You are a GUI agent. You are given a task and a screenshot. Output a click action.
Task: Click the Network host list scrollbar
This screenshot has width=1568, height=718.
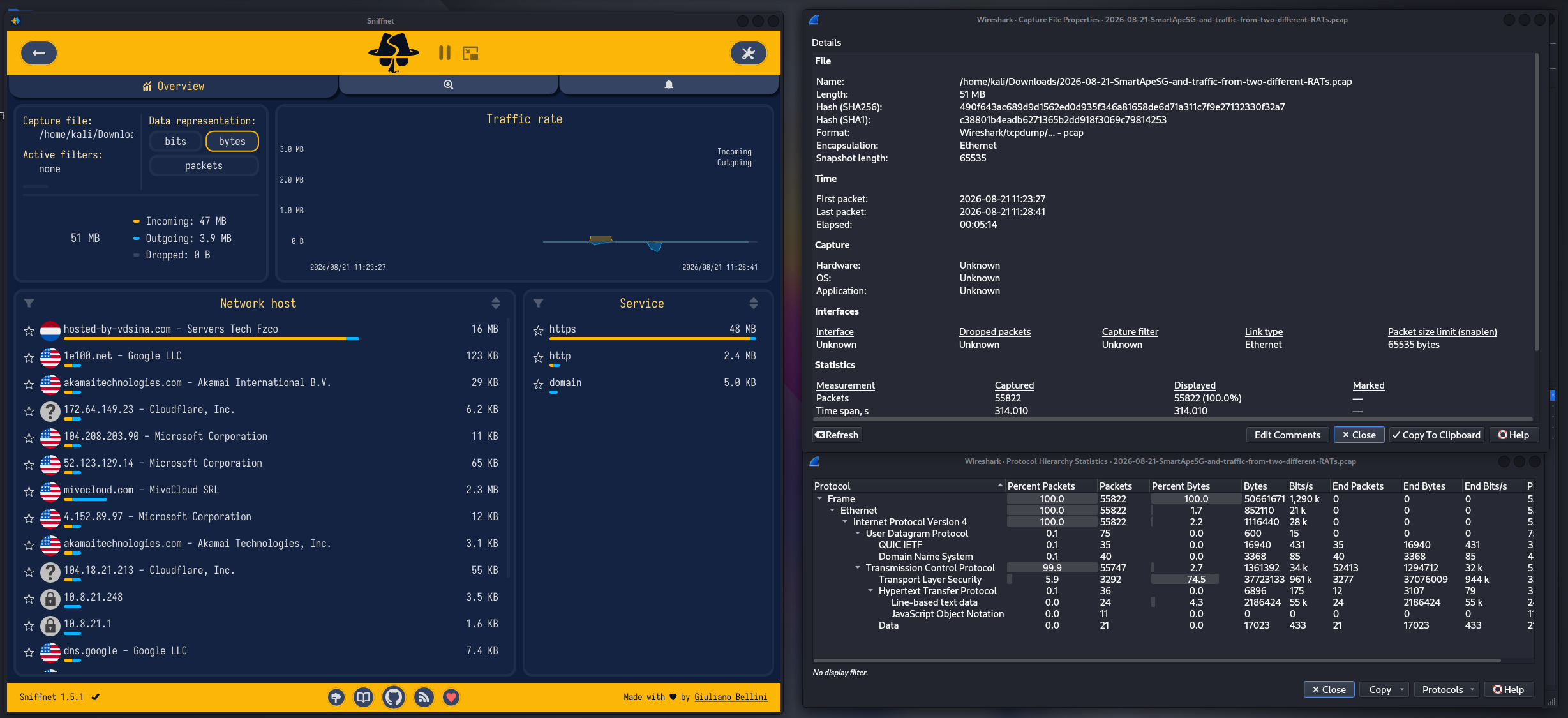click(x=509, y=448)
